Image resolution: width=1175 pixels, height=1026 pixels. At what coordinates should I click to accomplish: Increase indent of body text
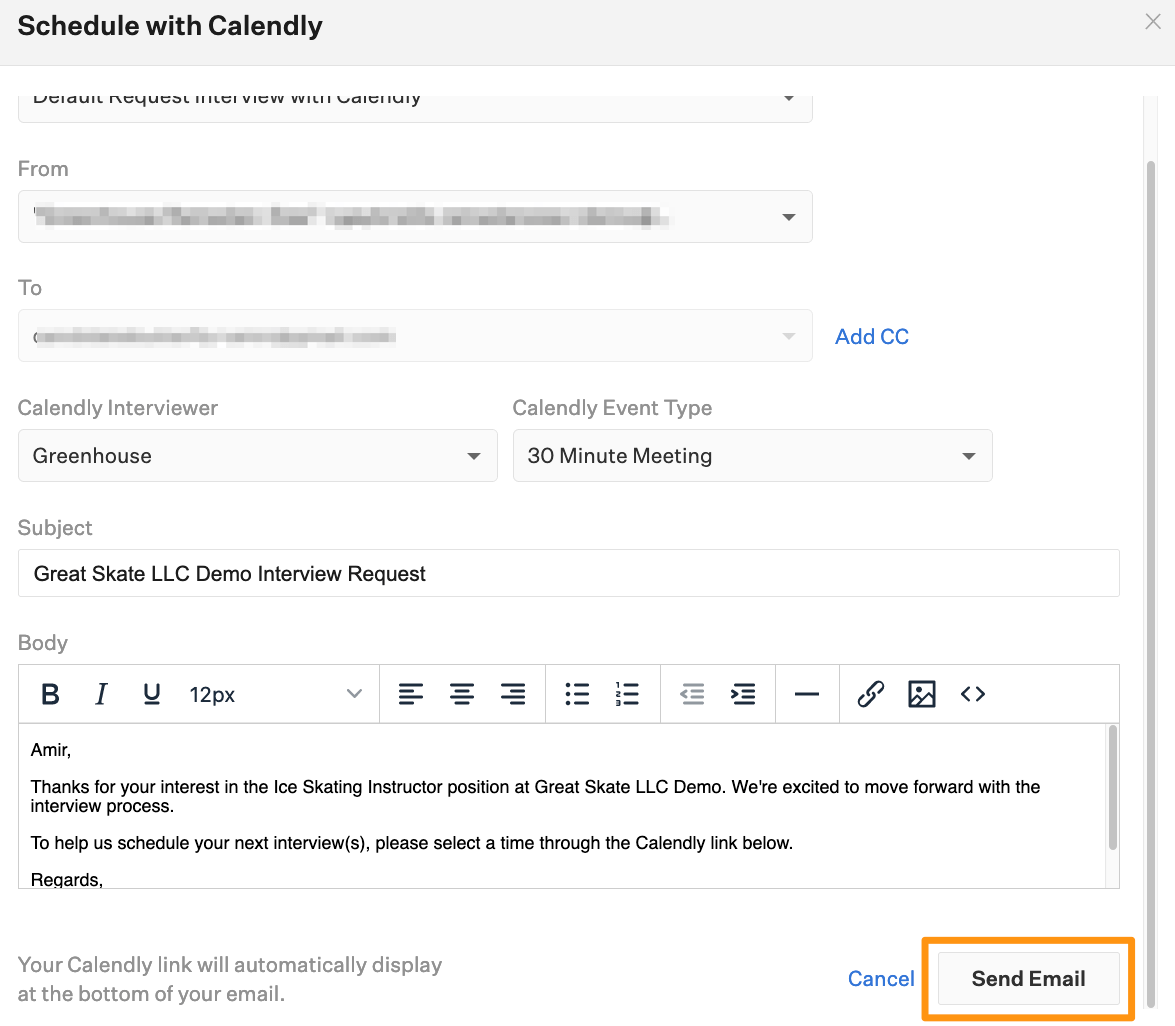[x=743, y=694]
